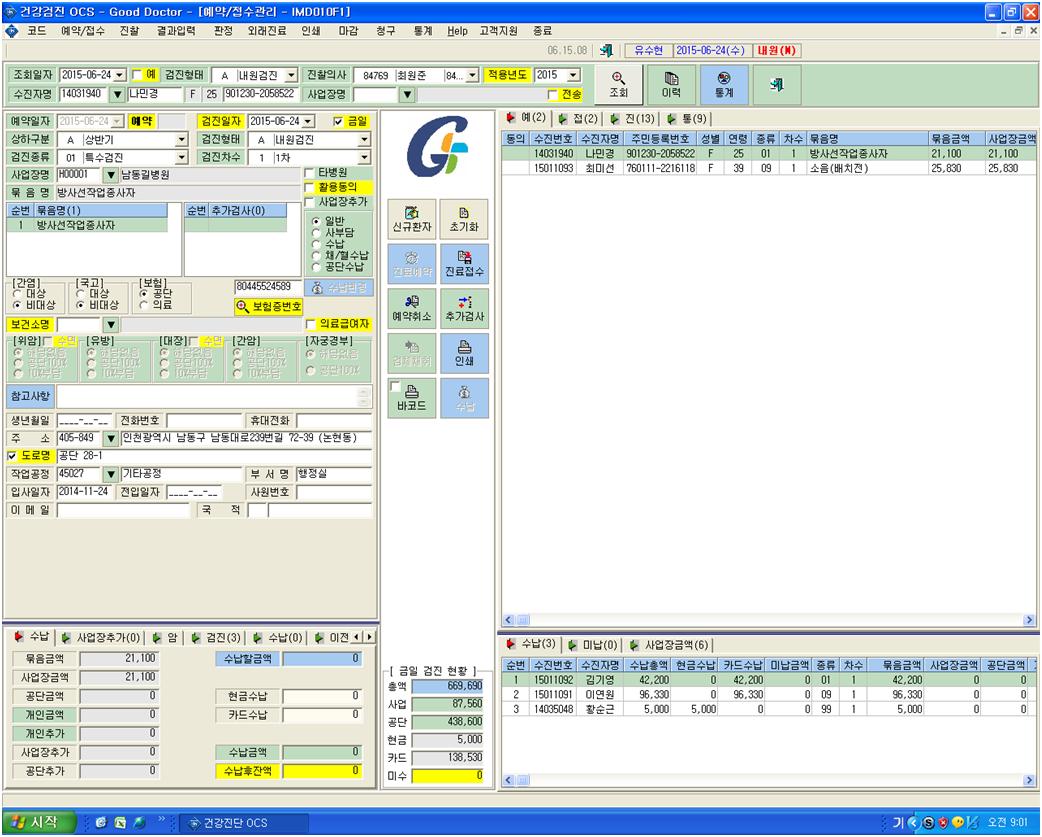Click the 보험증번호 lookup button
Viewport: 1042px width, 837px height.
(x=268, y=307)
